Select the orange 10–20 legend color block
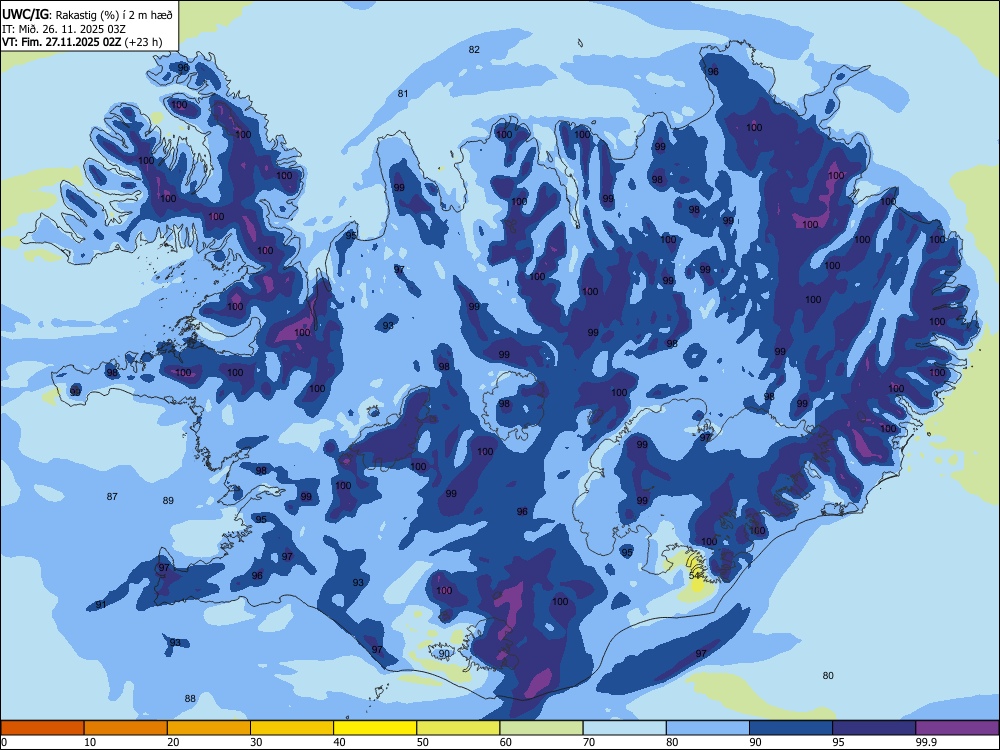 click(126, 728)
